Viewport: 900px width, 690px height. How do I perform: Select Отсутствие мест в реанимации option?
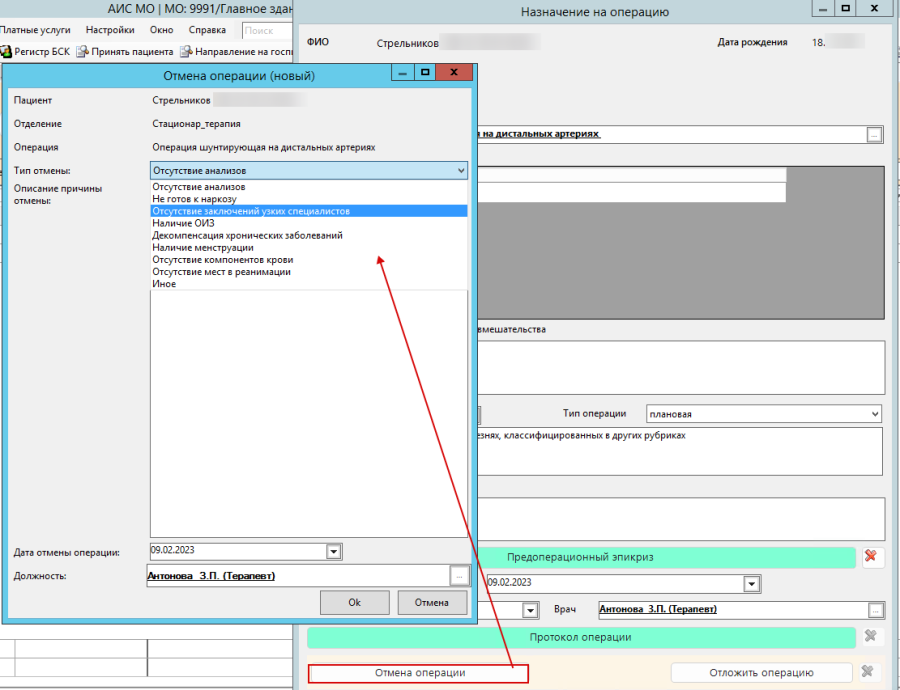pos(309,272)
